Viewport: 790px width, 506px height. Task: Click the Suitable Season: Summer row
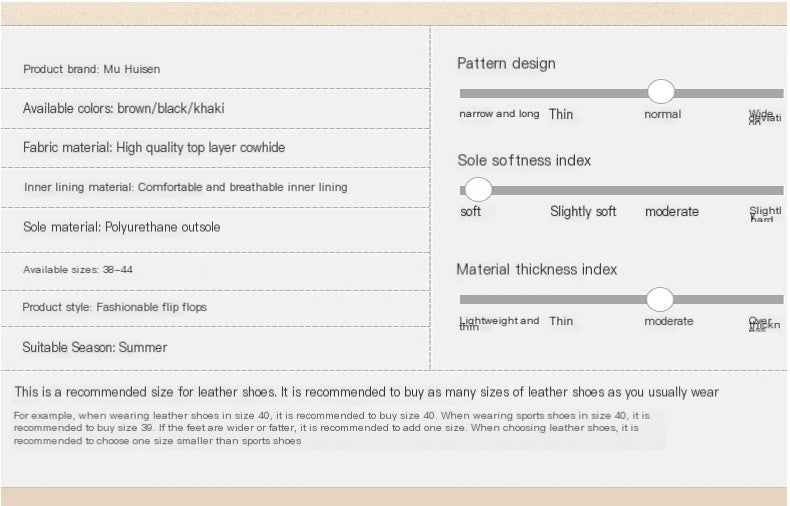tap(95, 347)
